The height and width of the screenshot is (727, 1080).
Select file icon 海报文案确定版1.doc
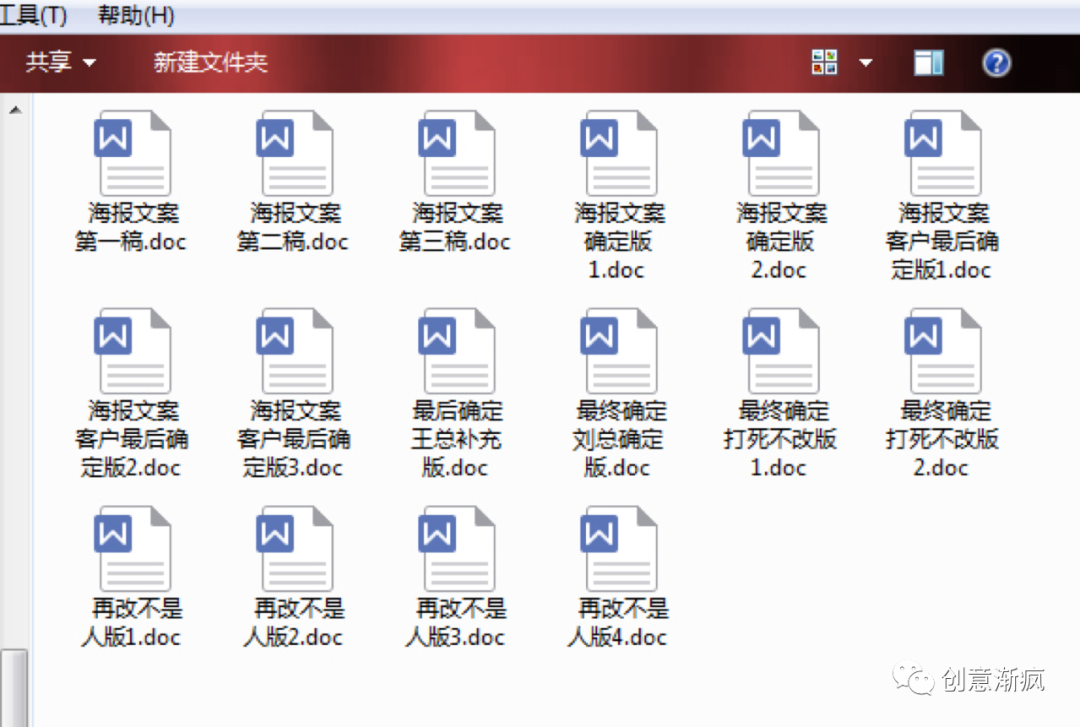pos(619,153)
